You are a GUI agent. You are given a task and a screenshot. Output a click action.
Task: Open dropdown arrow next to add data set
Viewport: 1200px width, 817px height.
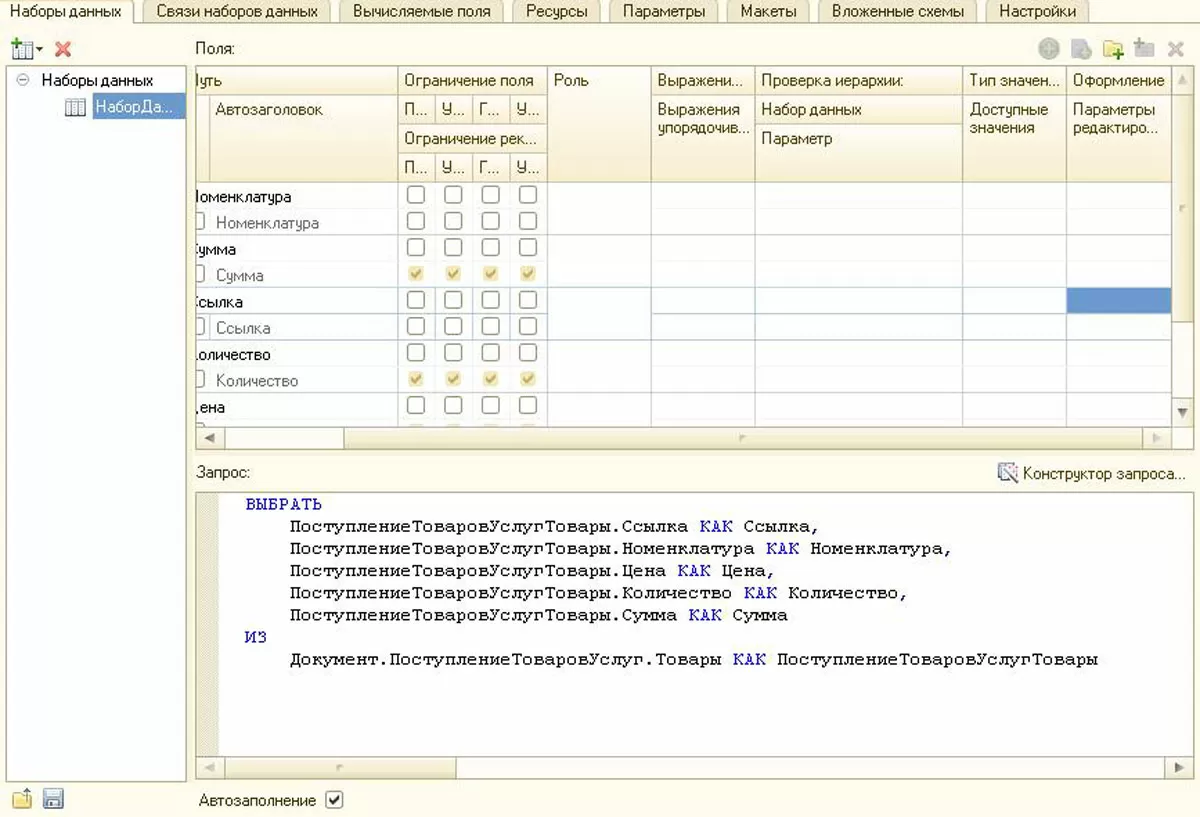[39, 50]
